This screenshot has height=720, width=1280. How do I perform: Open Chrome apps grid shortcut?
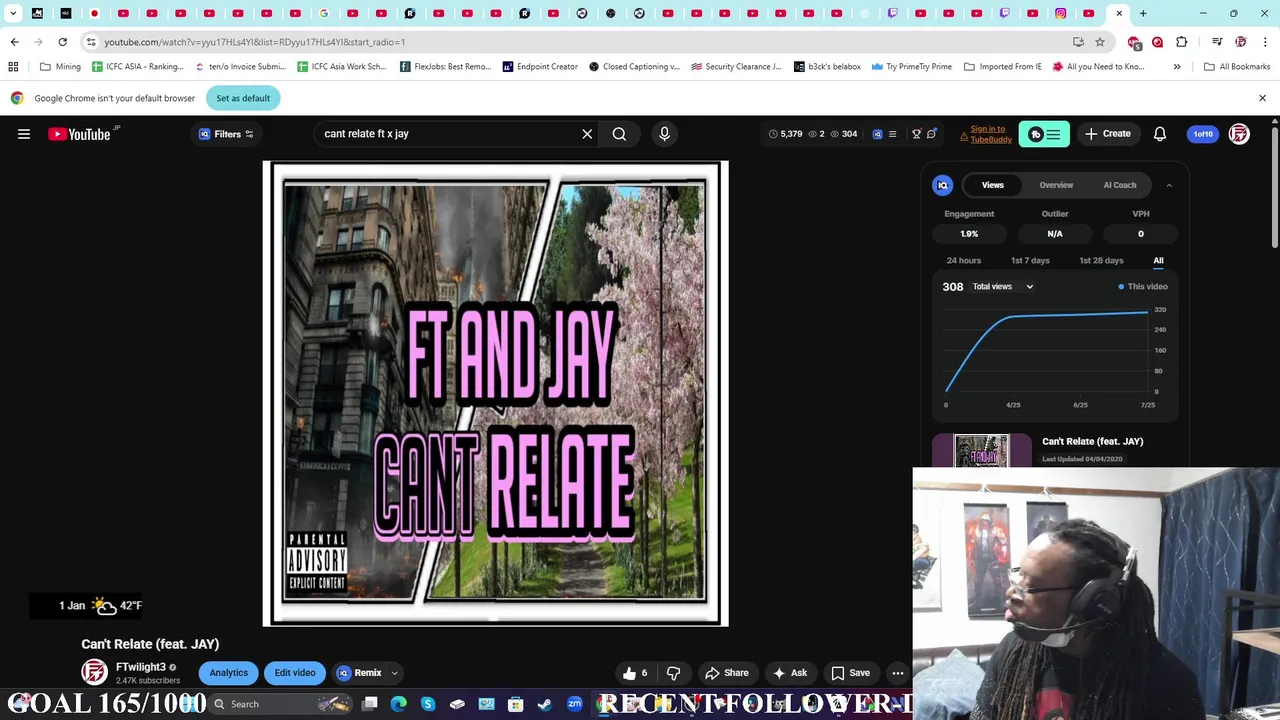13,67
